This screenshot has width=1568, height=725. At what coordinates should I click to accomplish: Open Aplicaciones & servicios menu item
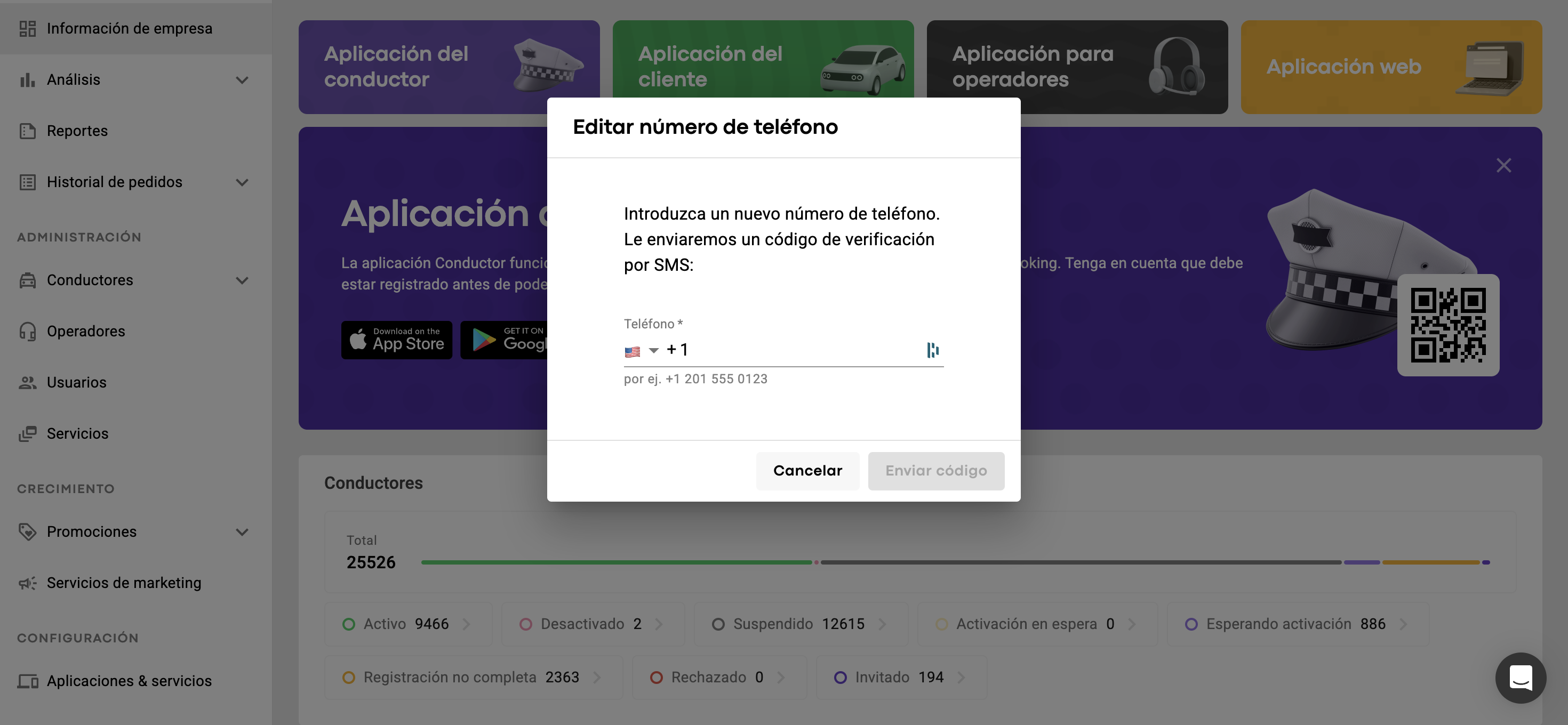point(129,681)
